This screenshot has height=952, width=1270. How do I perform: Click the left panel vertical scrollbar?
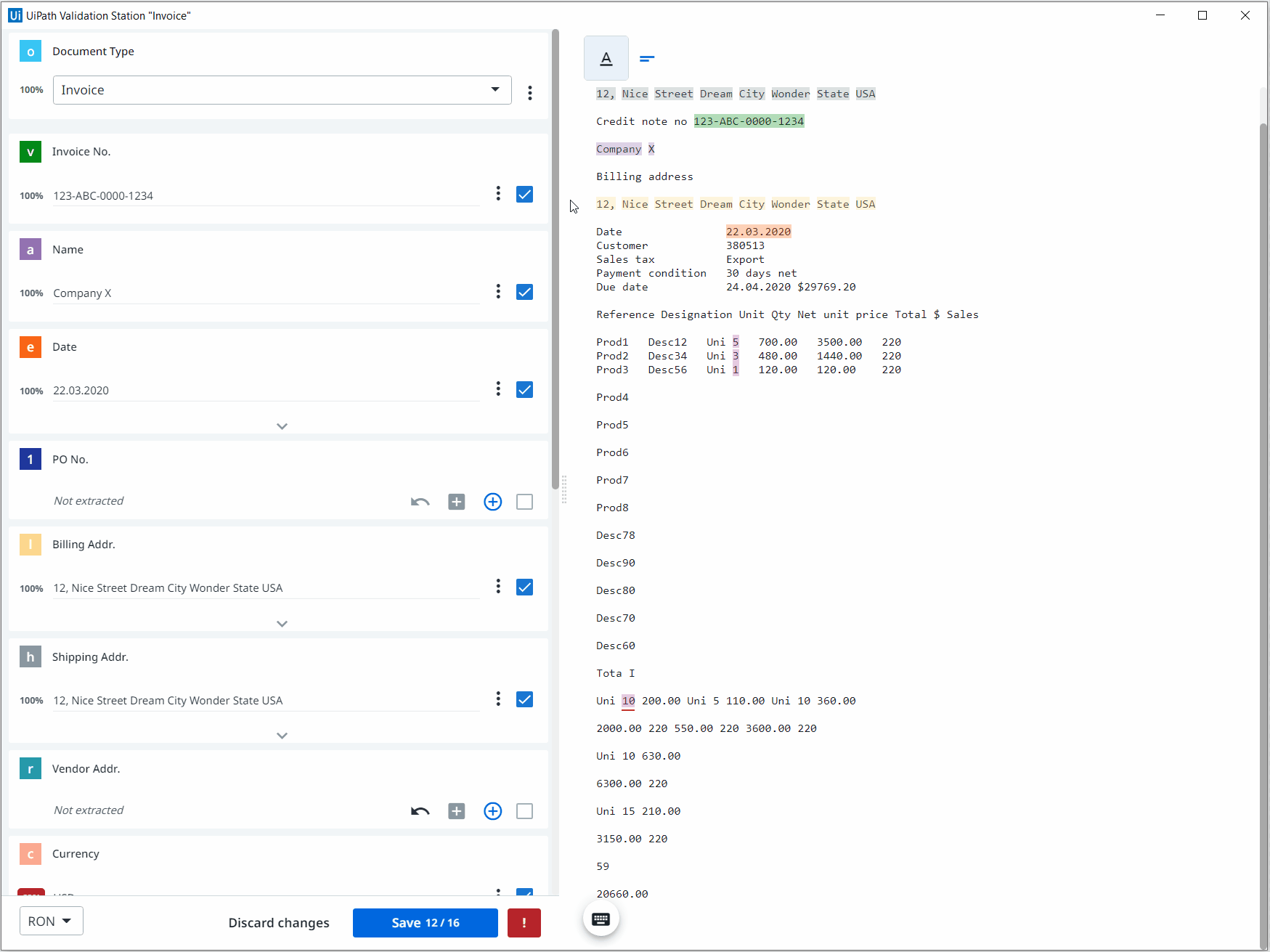point(555,258)
